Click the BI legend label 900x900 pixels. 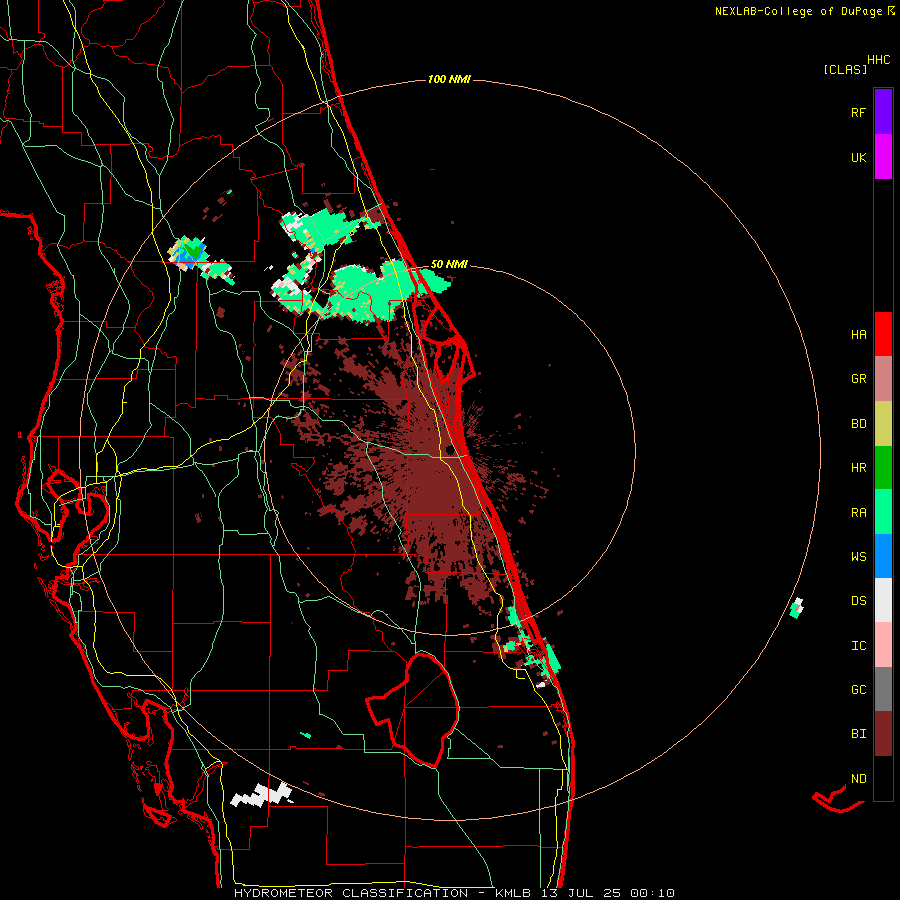(x=858, y=734)
